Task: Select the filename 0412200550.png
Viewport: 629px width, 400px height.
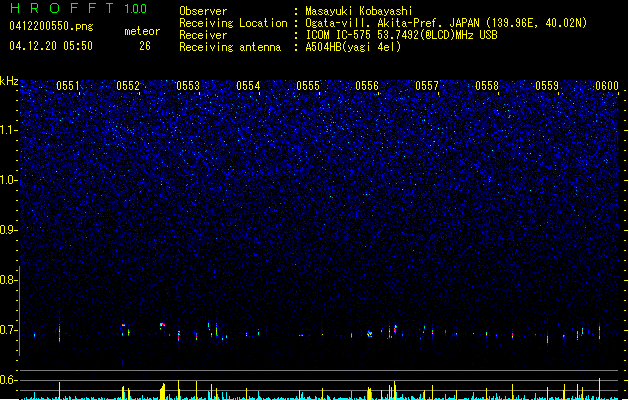Action: pyautogui.click(x=51, y=26)
